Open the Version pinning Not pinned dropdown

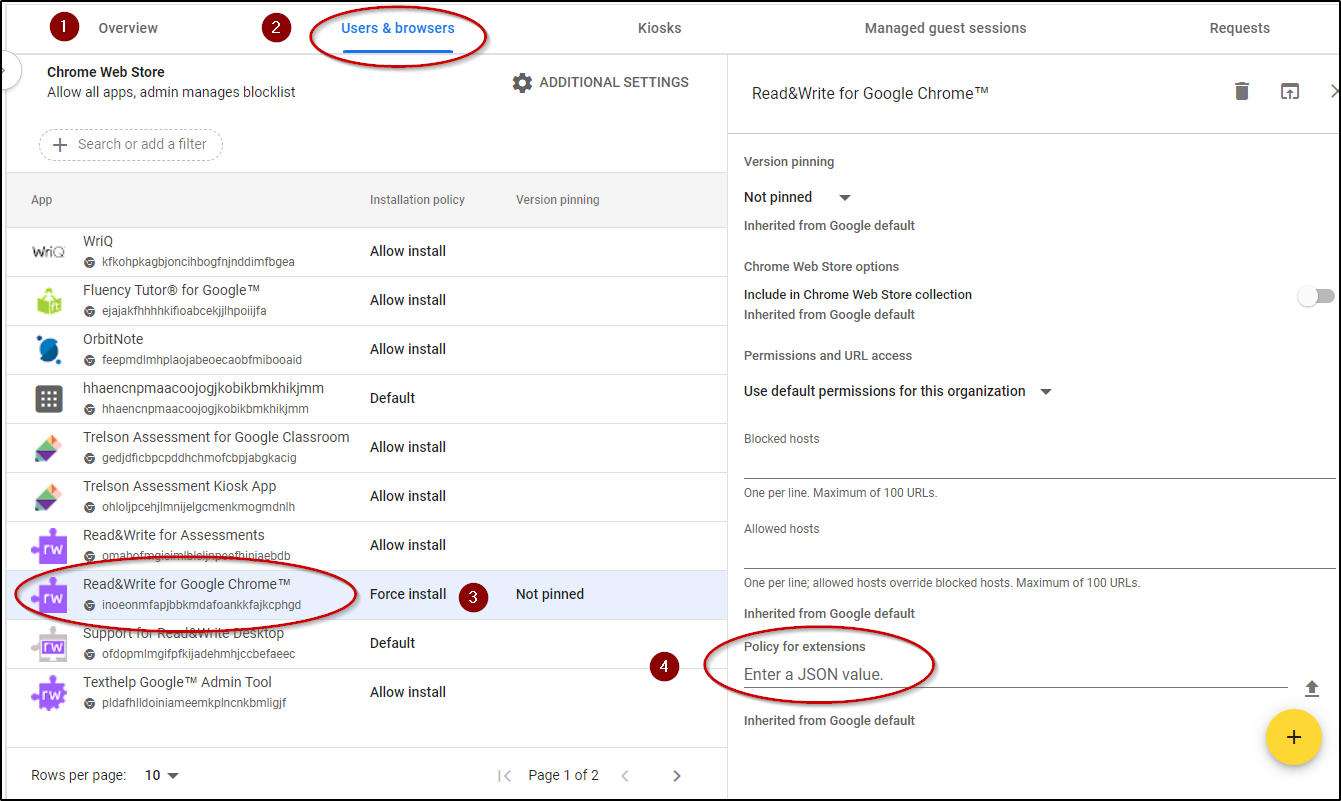pos(798,198)
